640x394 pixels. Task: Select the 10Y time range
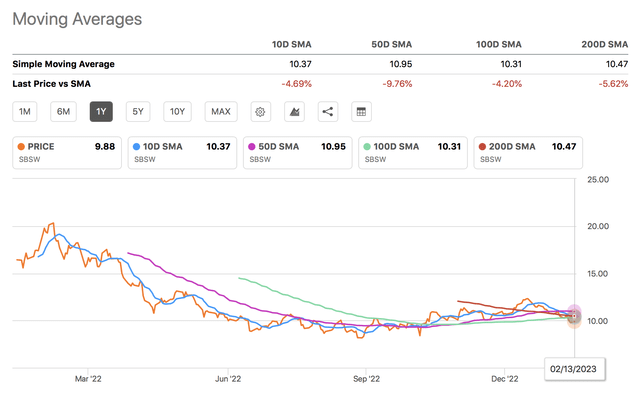(178, 112)
